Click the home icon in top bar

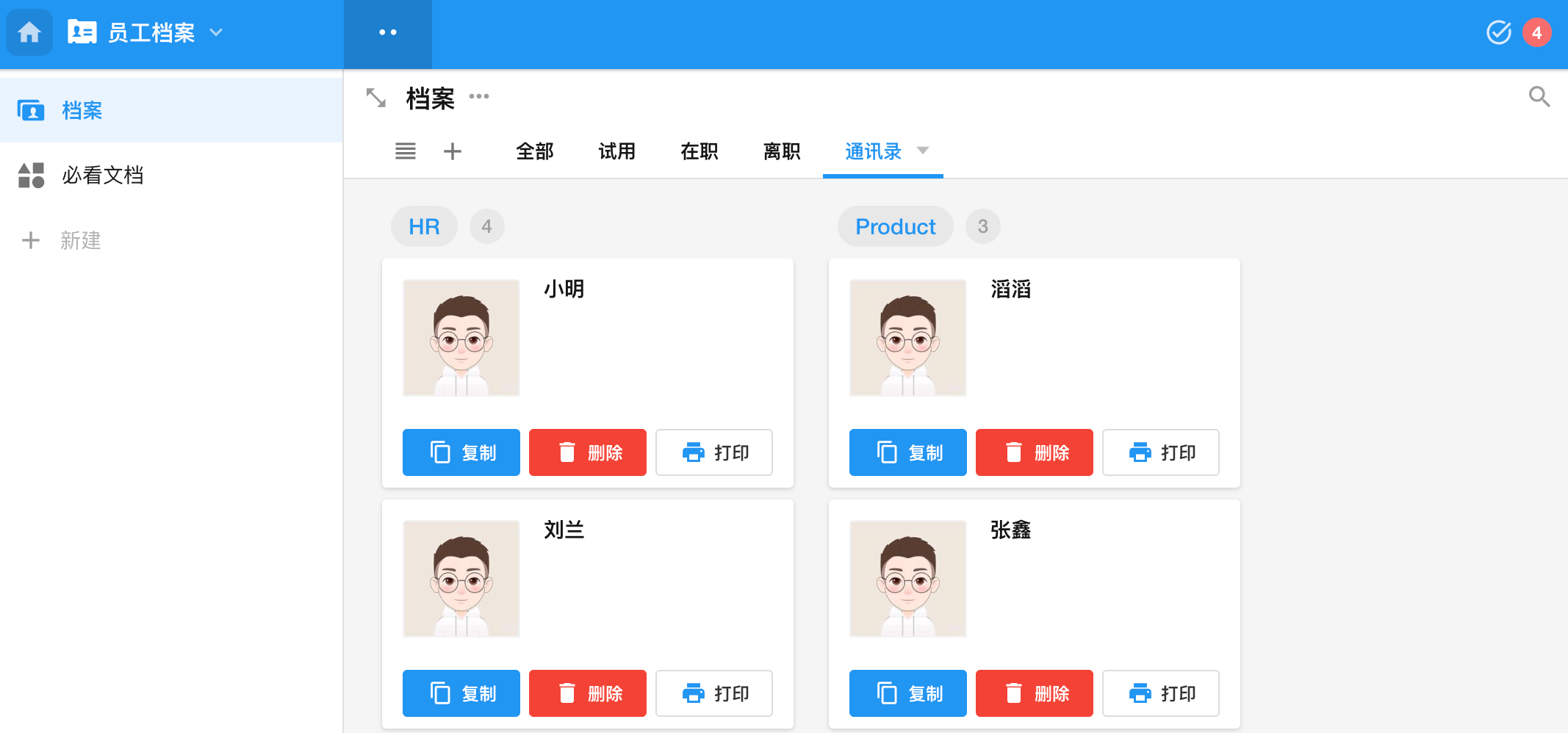[29, 32]
